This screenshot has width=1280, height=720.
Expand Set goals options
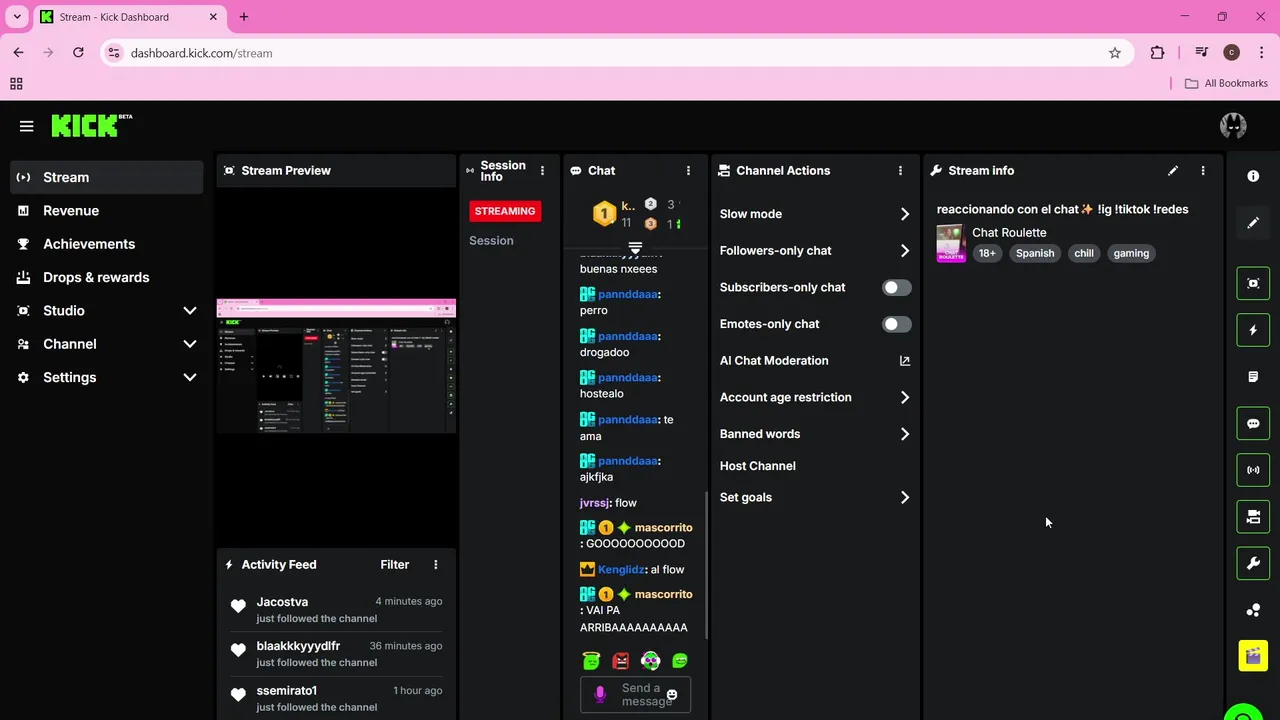pyautogui.click(x=905, y=498)
